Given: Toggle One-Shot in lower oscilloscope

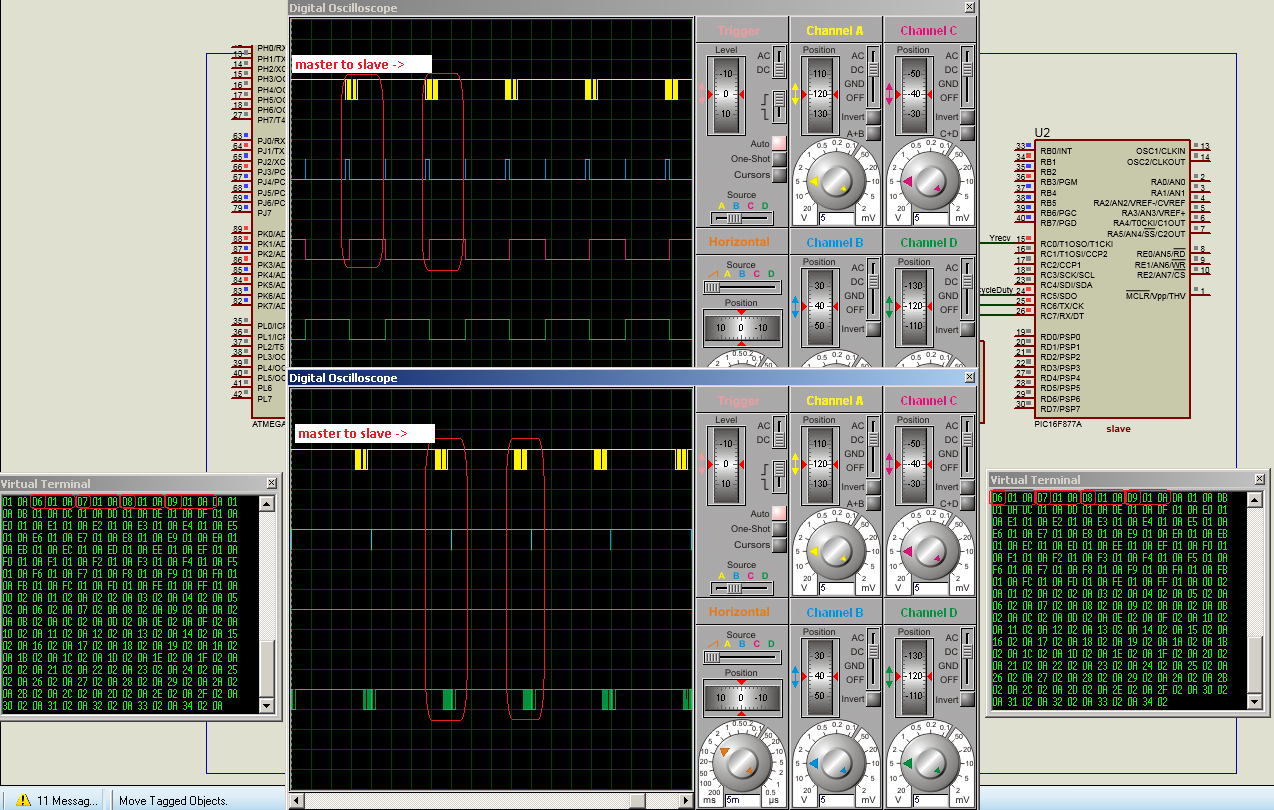Looking at the screenshot, I should coord(779,529).
